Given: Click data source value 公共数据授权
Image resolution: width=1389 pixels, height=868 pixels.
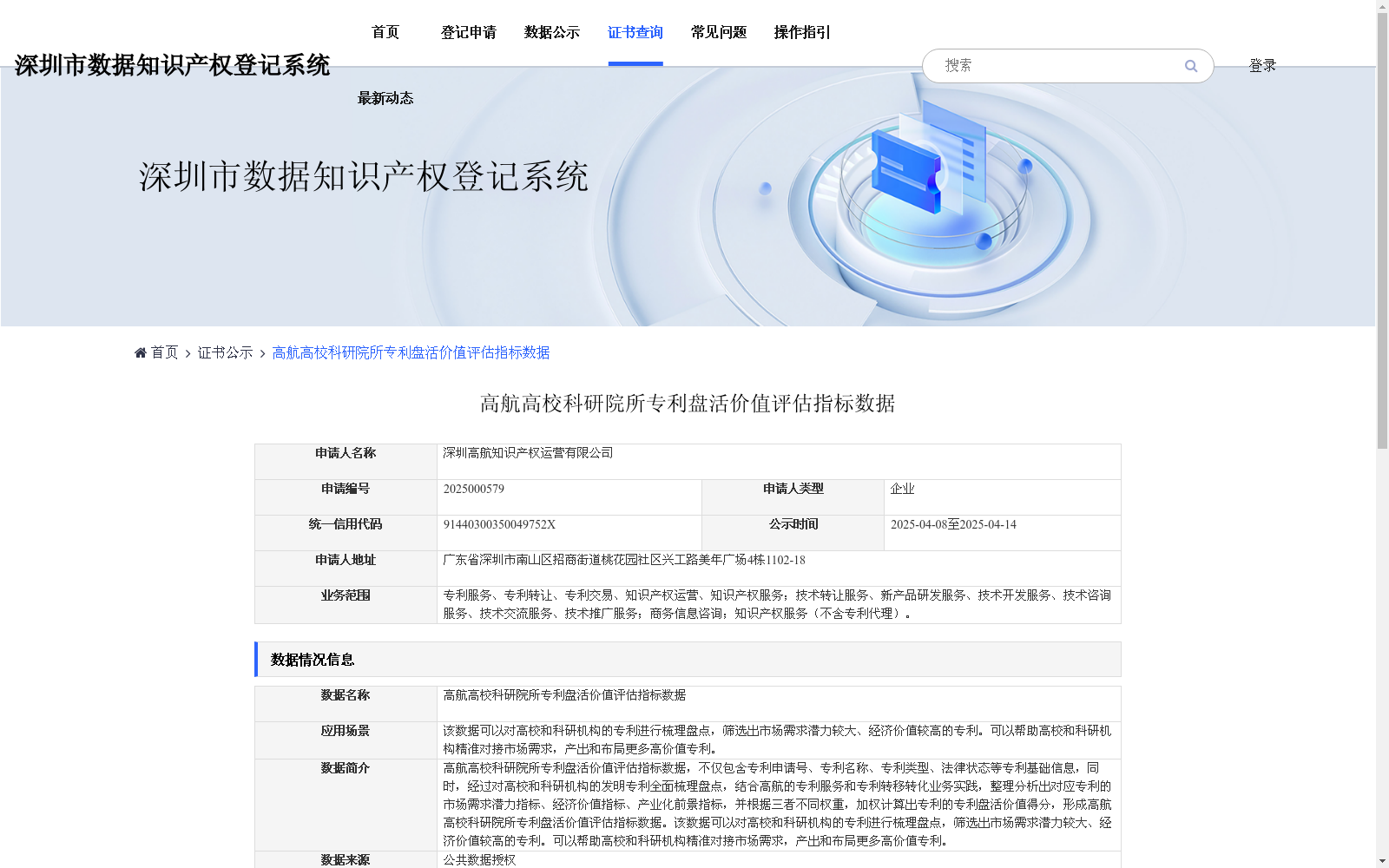Looking at the screenshot, I should point(479,860).
